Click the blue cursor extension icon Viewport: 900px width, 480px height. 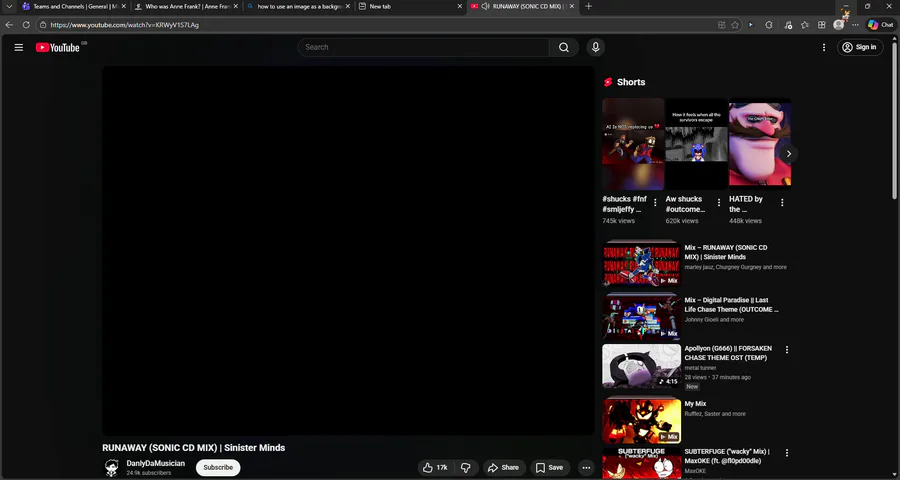click(751, 25)
